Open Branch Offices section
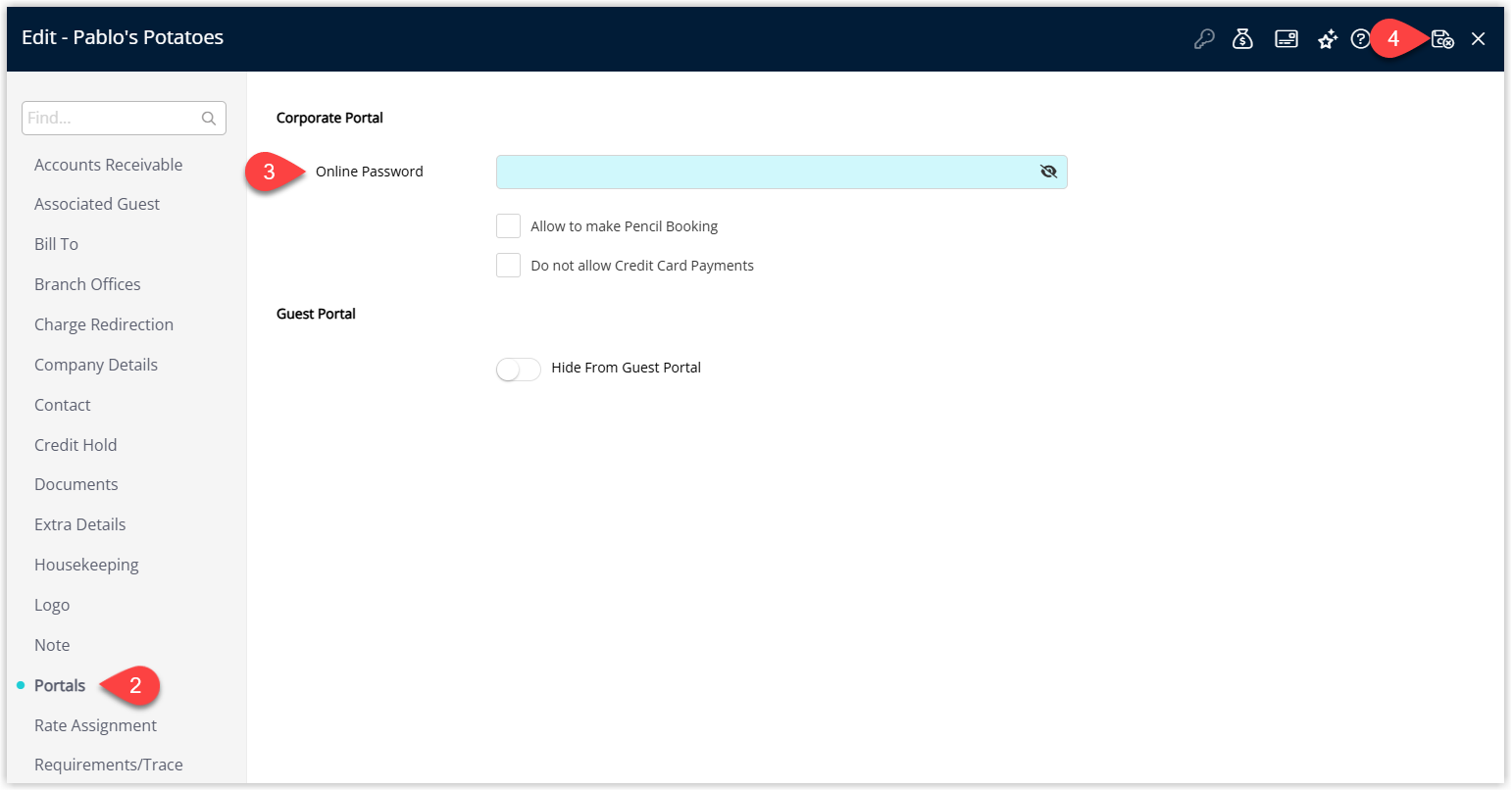This screenshot has width=1512, height=791. [87, 284]
